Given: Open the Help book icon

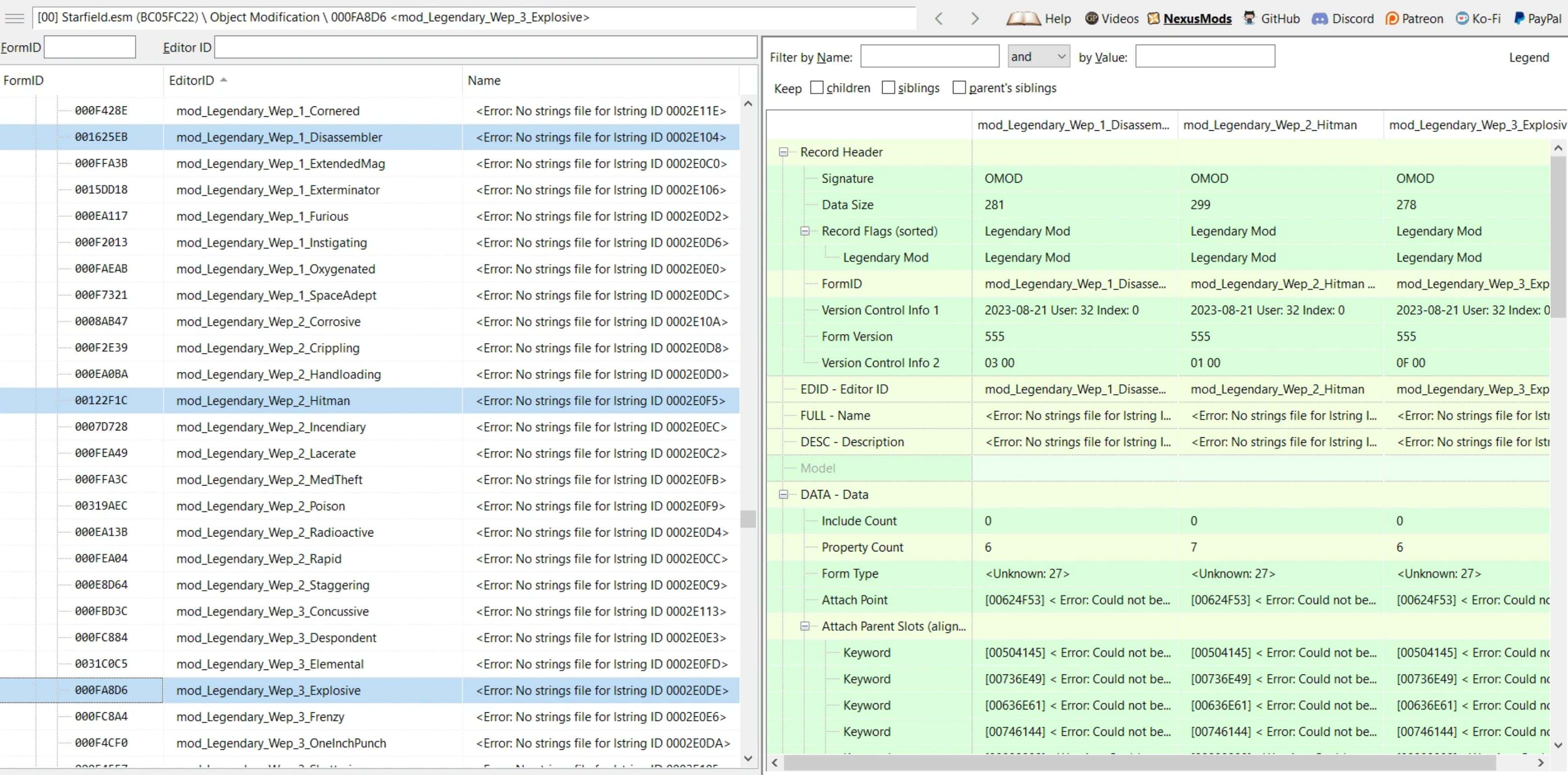Looking at the screenshot, I should pyautogui.click(x=1023, y=18).
